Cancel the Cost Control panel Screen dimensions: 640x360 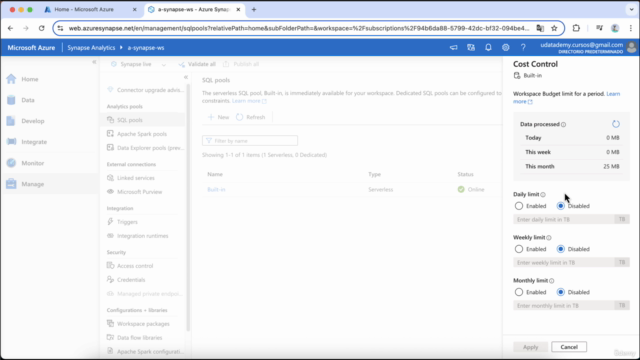569,347
